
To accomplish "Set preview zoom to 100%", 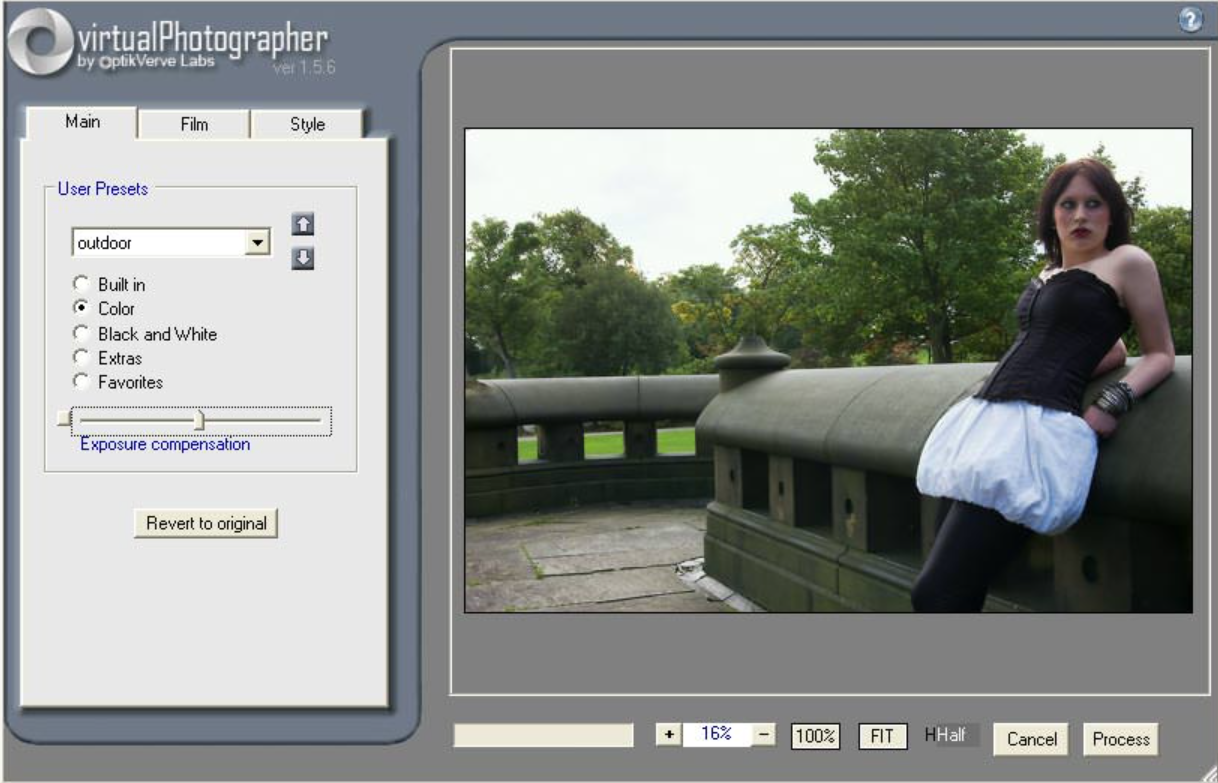I will point(816,736).
